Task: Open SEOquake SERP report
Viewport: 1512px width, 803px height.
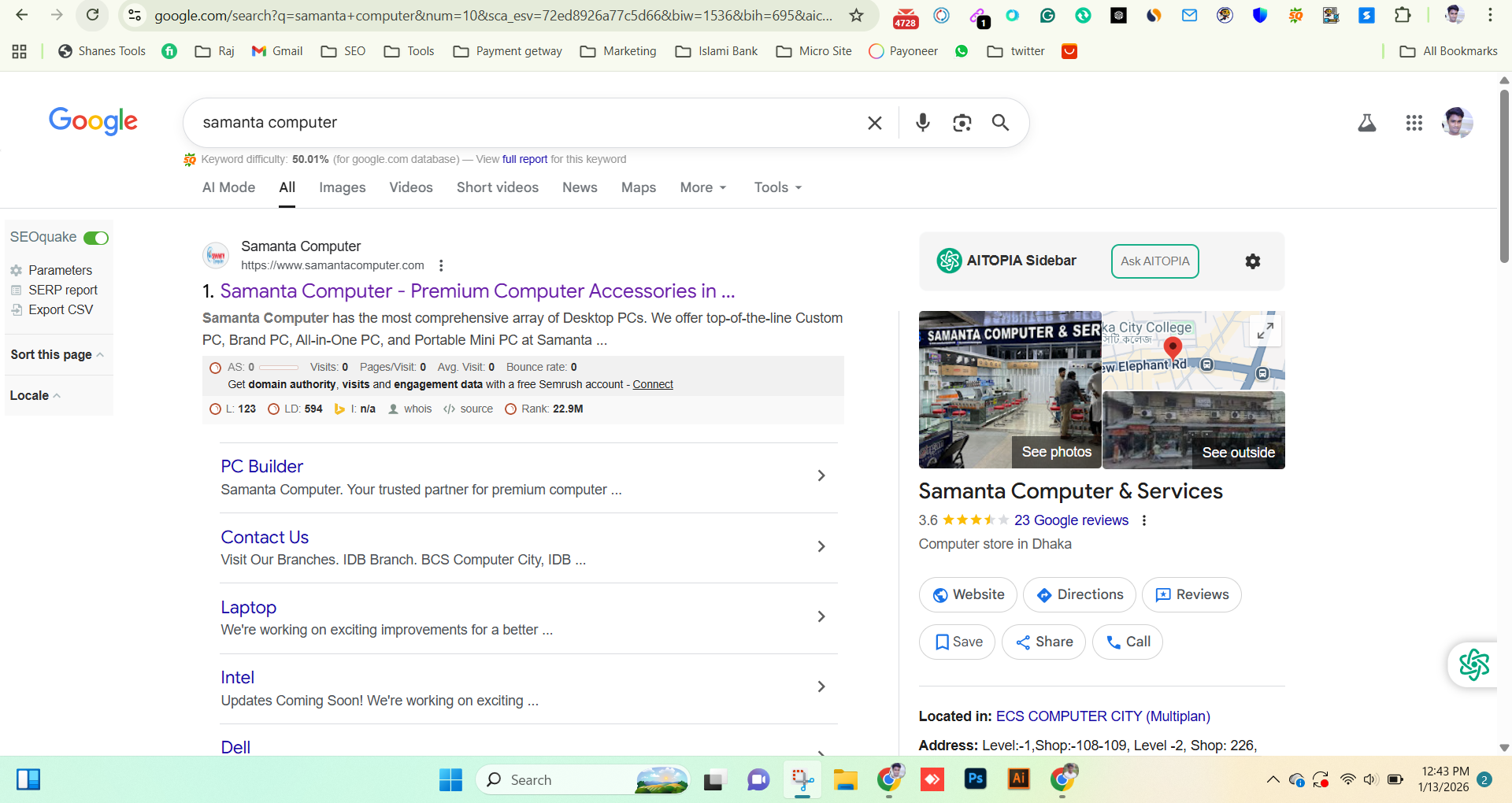Action: [x=63, y=290]
